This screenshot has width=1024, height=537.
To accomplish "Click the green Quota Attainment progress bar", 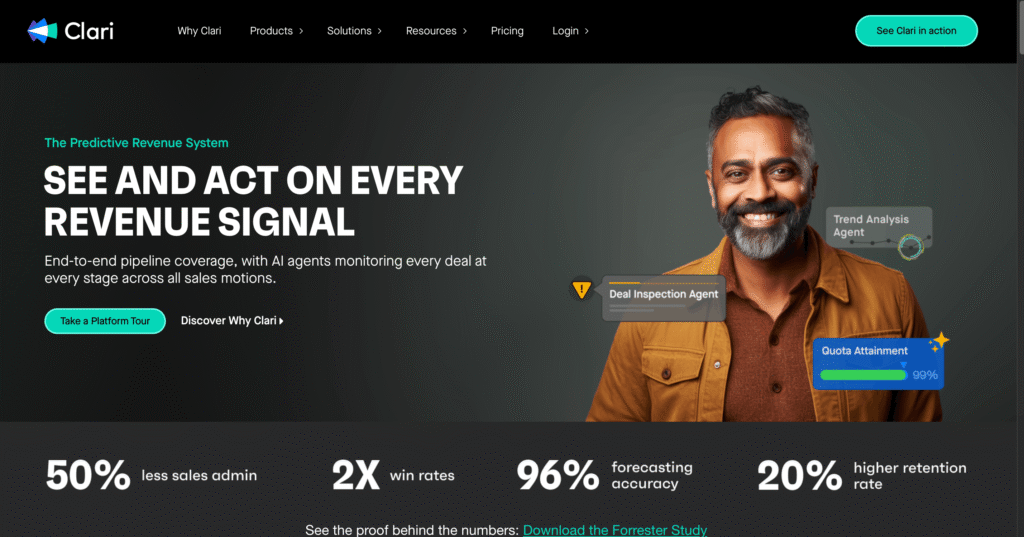I will click(x=863, y=375).
